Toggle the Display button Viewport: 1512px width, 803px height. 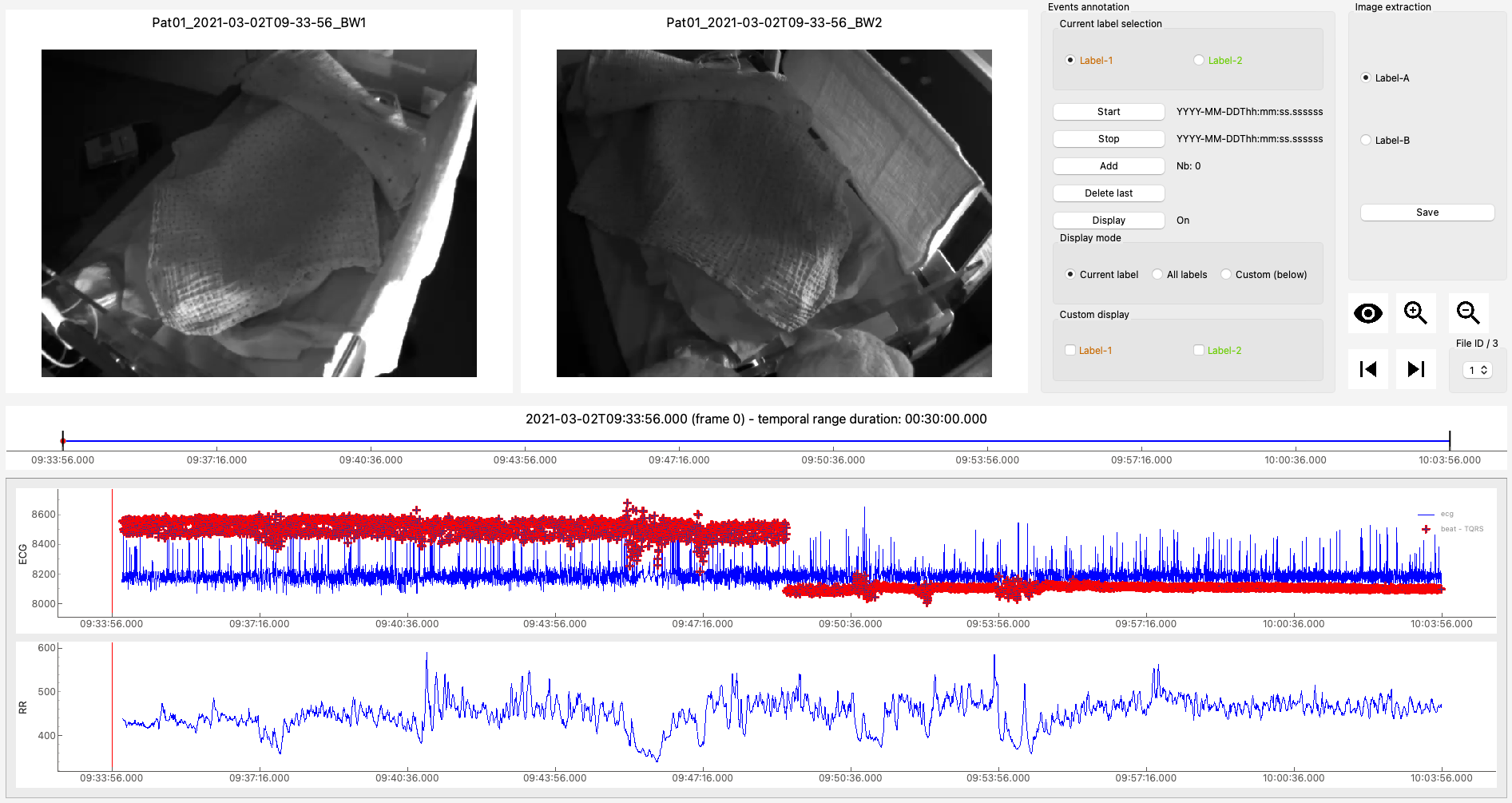click(x=1109, y=221)
